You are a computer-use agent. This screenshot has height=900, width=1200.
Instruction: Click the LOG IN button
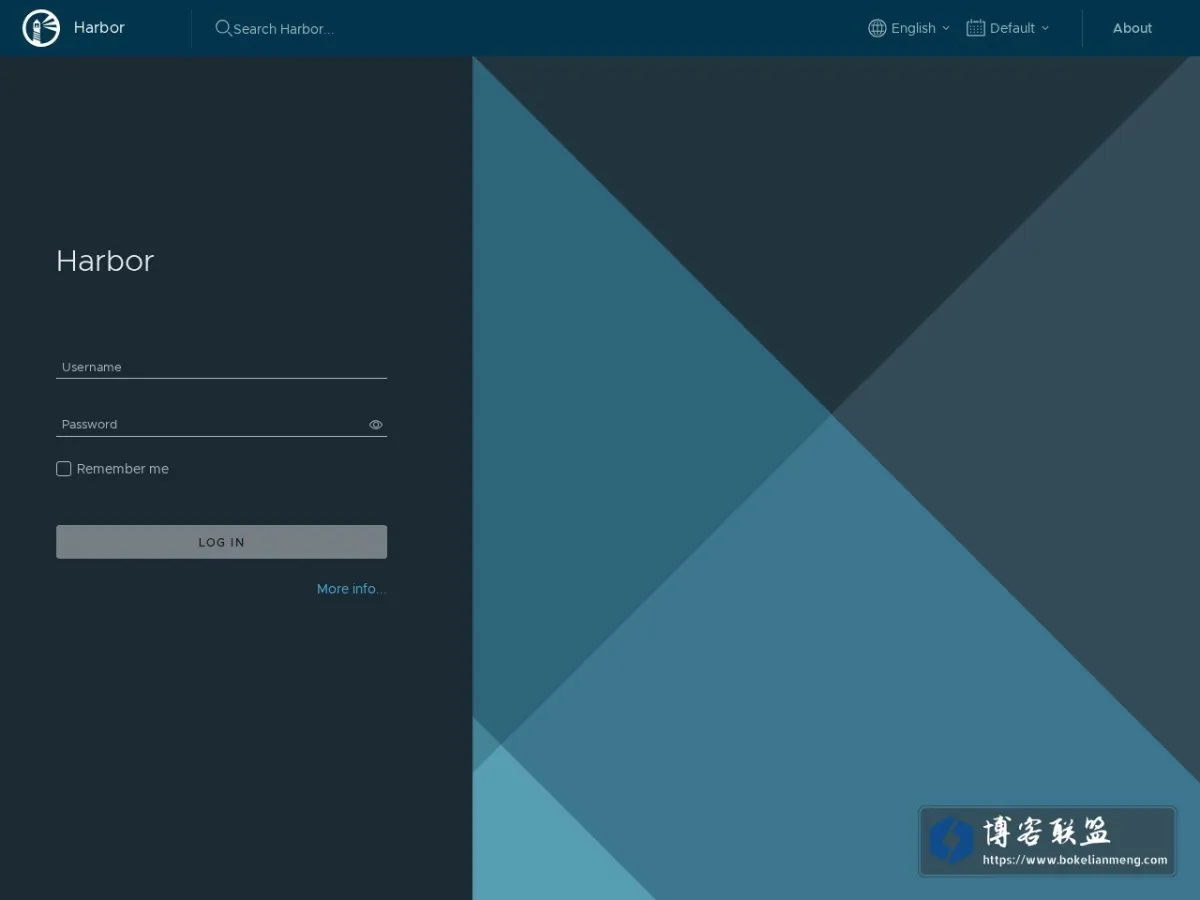coord(221,542)
